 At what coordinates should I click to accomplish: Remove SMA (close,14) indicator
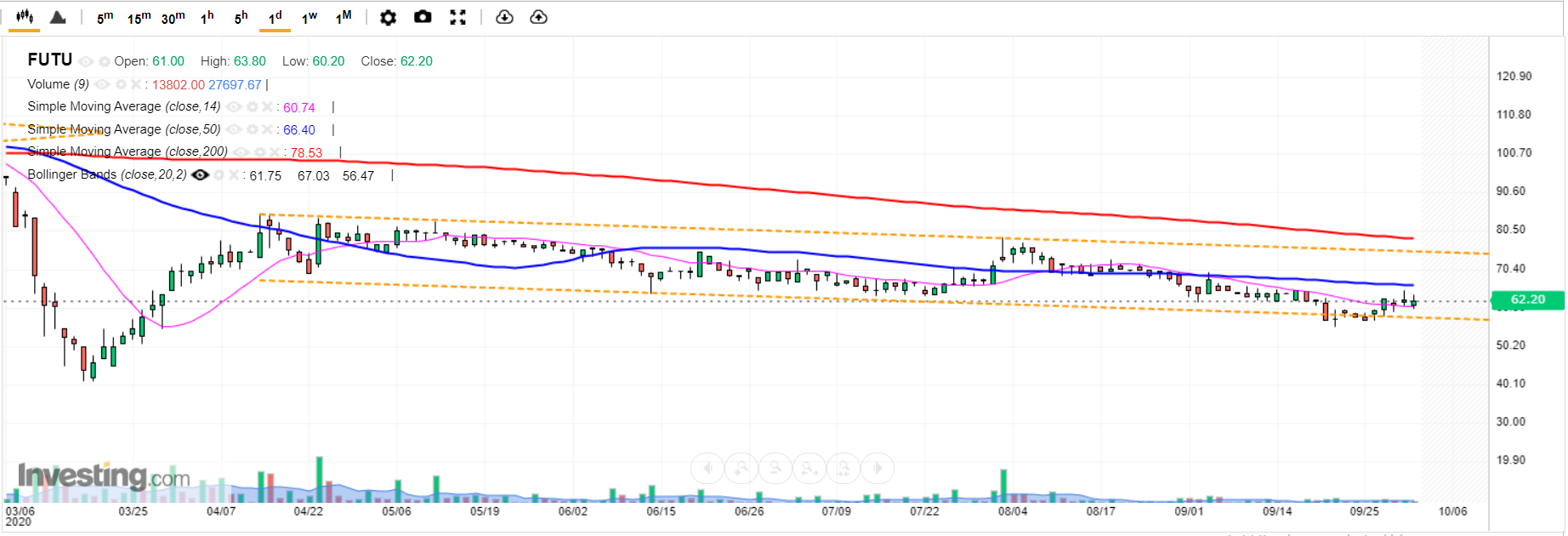pyautogui.click(x=268, y=107)
